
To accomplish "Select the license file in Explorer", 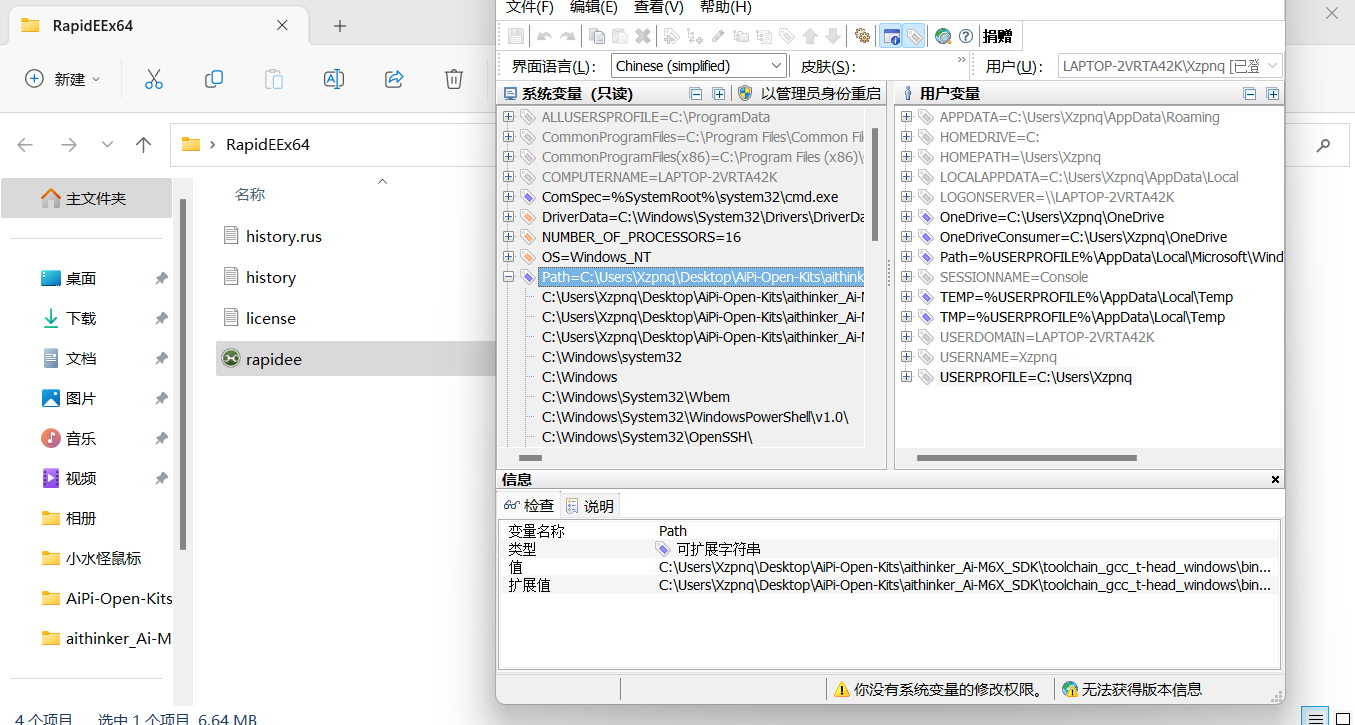I will [x=271, y=318].
